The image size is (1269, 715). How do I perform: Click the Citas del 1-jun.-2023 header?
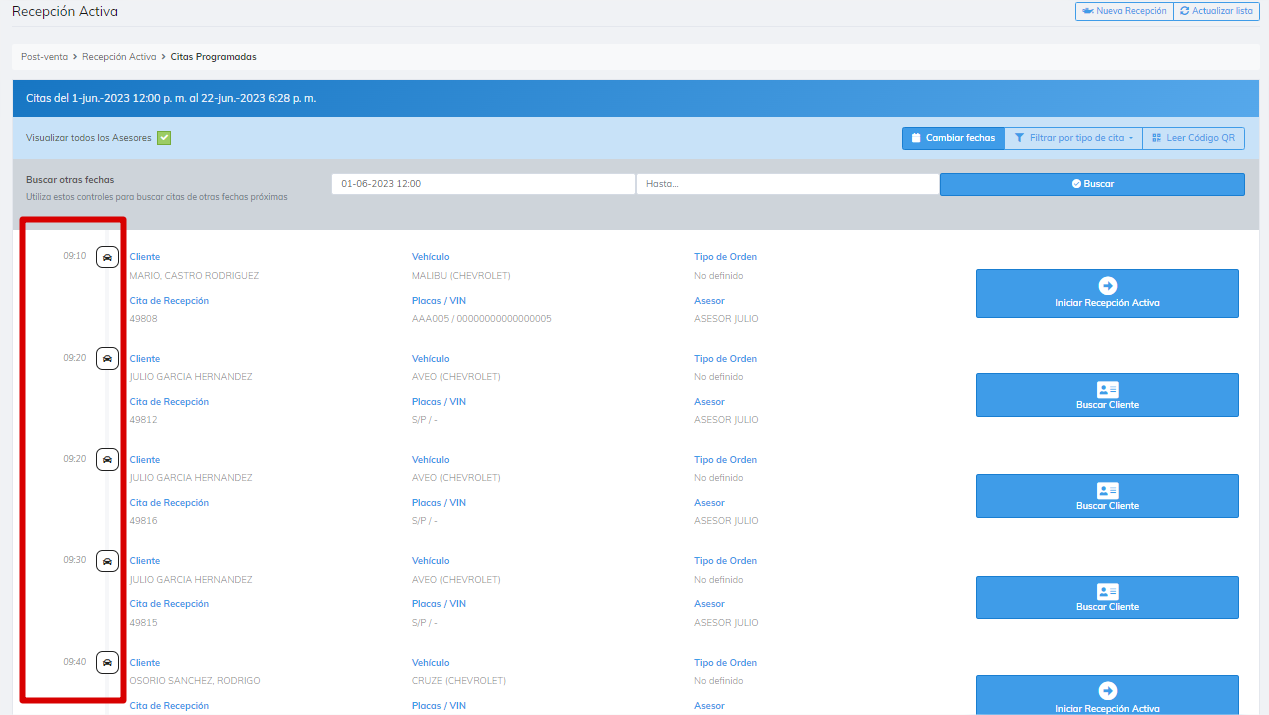pyautogui.click(x=171, y=99)
